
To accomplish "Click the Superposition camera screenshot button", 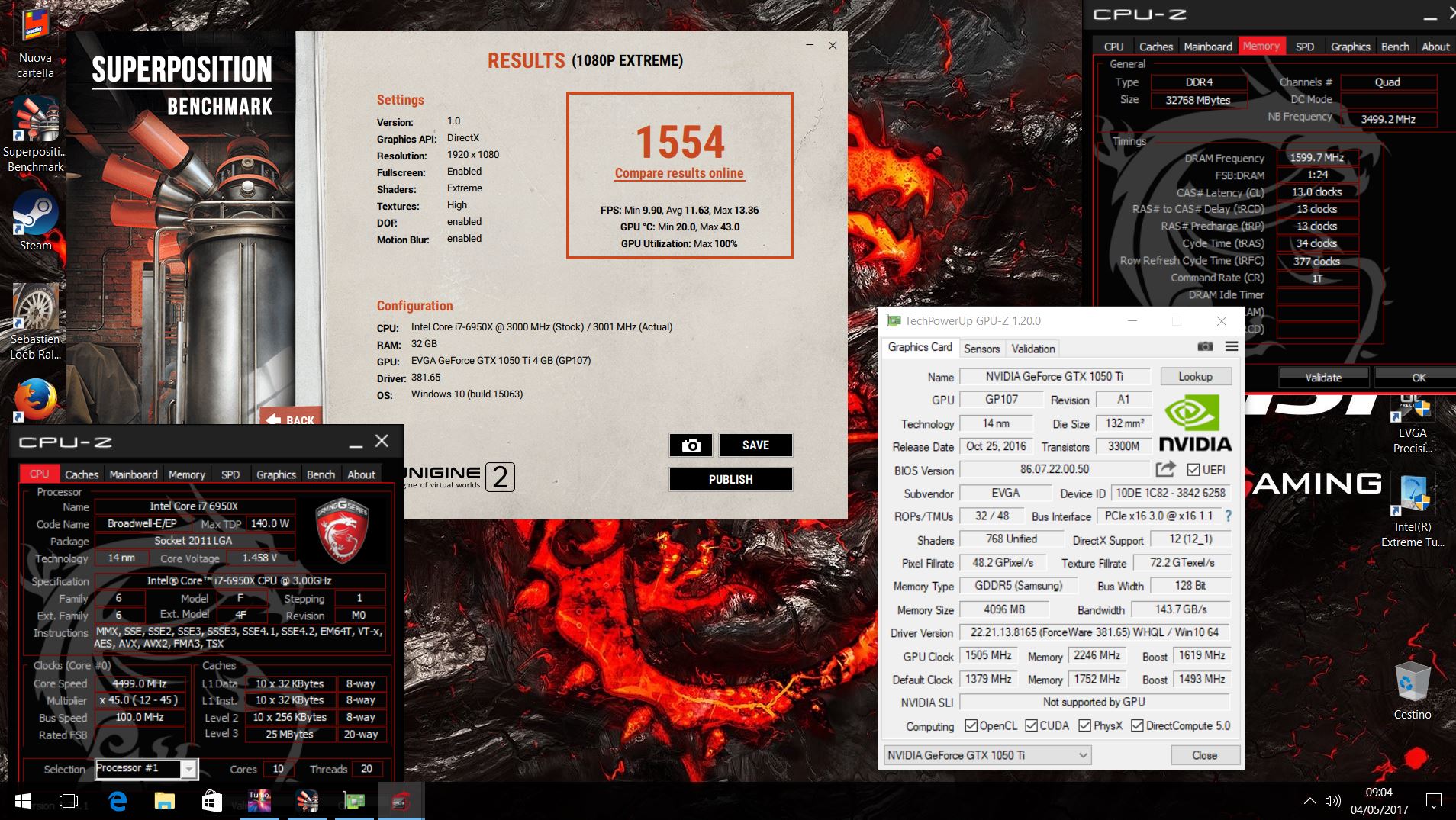I will pos(691,445).
